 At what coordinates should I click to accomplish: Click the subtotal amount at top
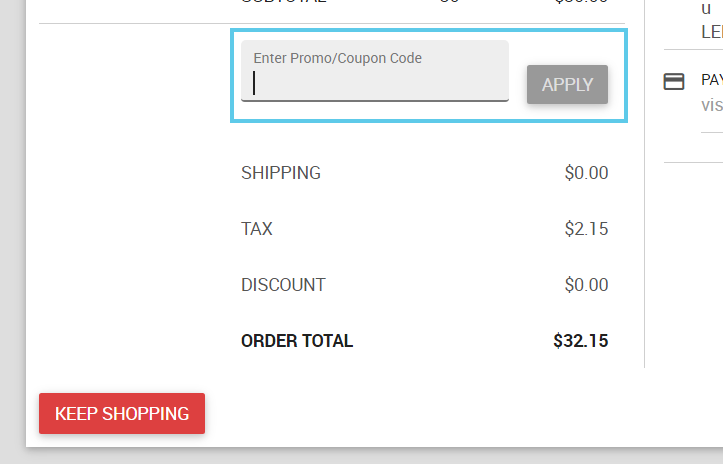click(581, 2)
